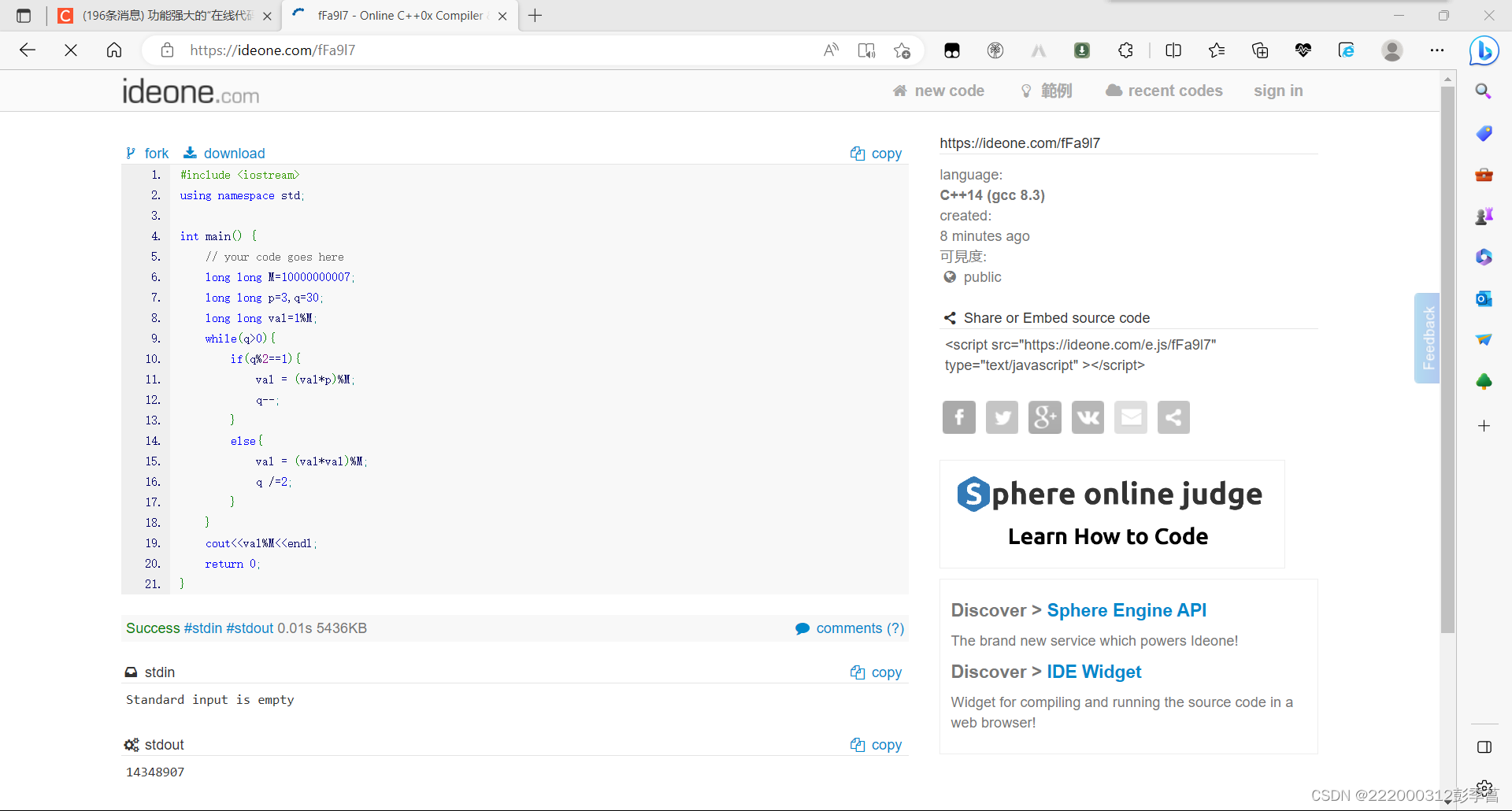Close the fFa9l7 ideone tab
The image size is (1512, 811).
(x=502, y=16)
